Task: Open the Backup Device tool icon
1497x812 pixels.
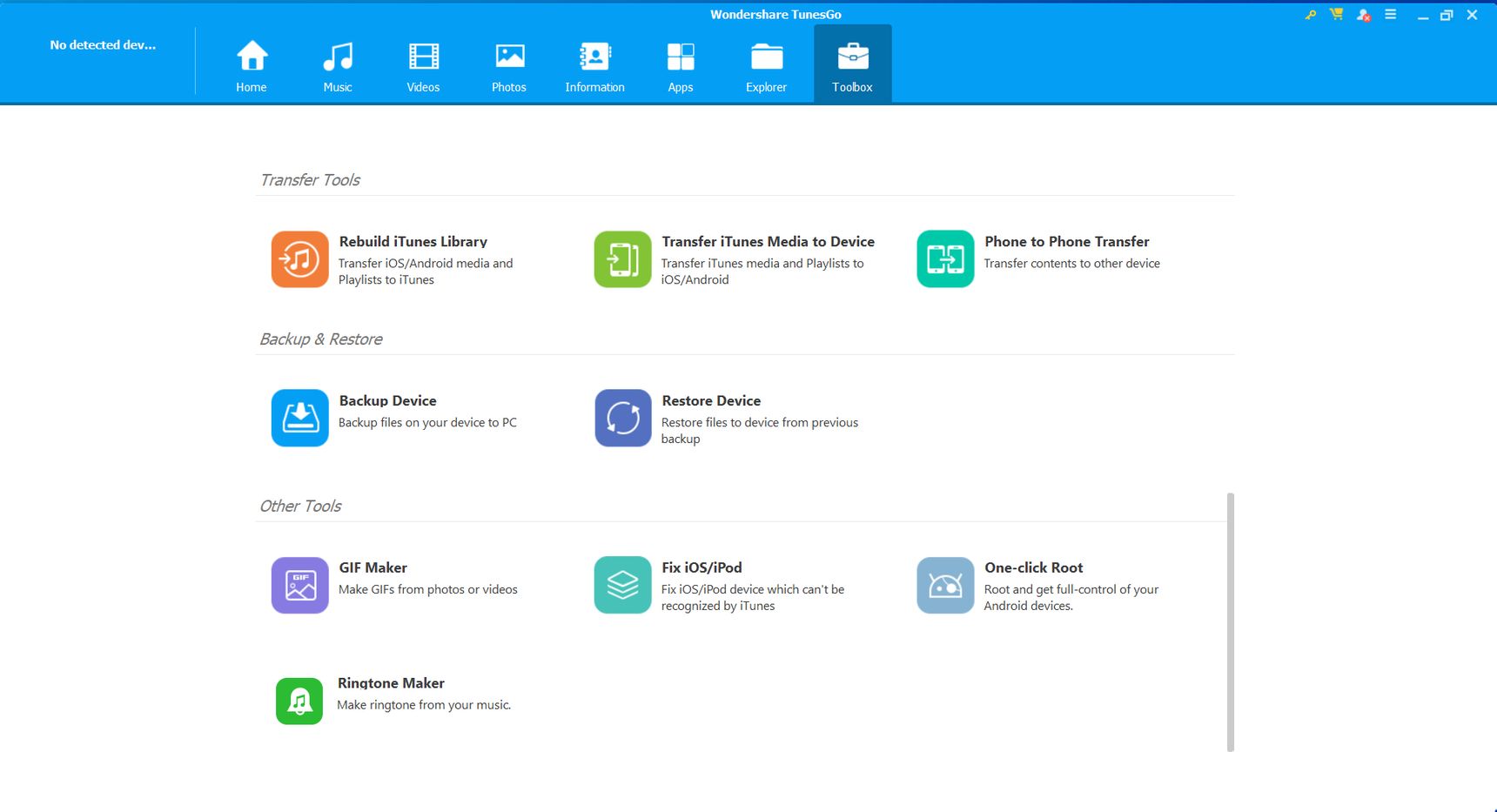Action: click(299, 418)
